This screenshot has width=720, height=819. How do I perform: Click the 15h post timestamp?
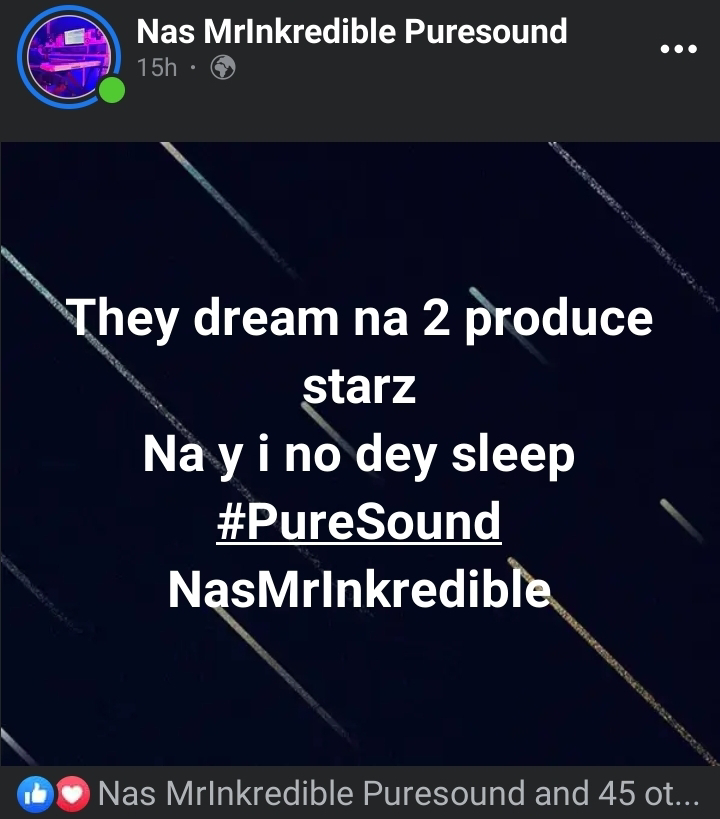[157, 67]
